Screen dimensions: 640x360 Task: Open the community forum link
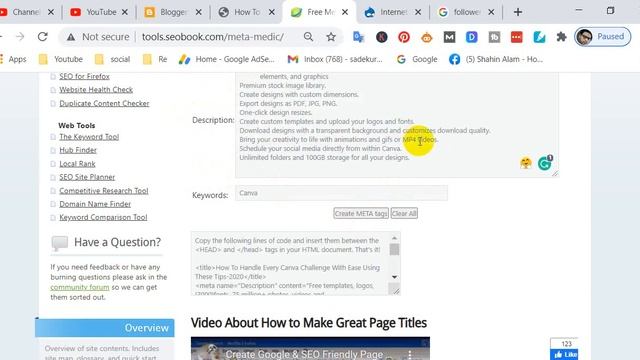pos(80,287)
